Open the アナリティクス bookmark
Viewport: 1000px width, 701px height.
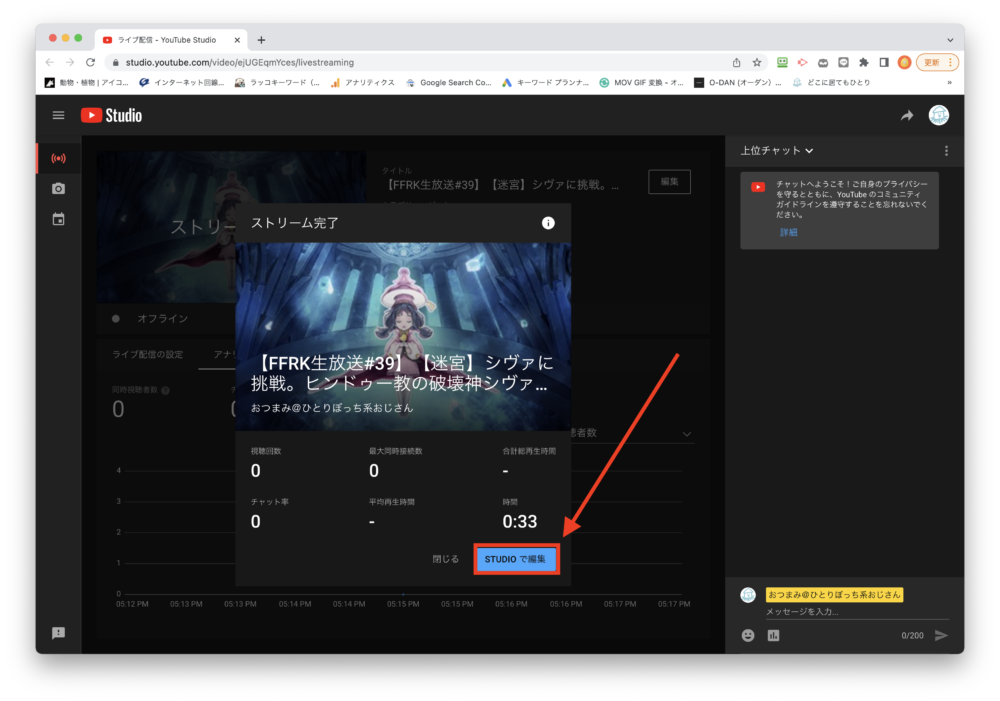click(362, 82)
